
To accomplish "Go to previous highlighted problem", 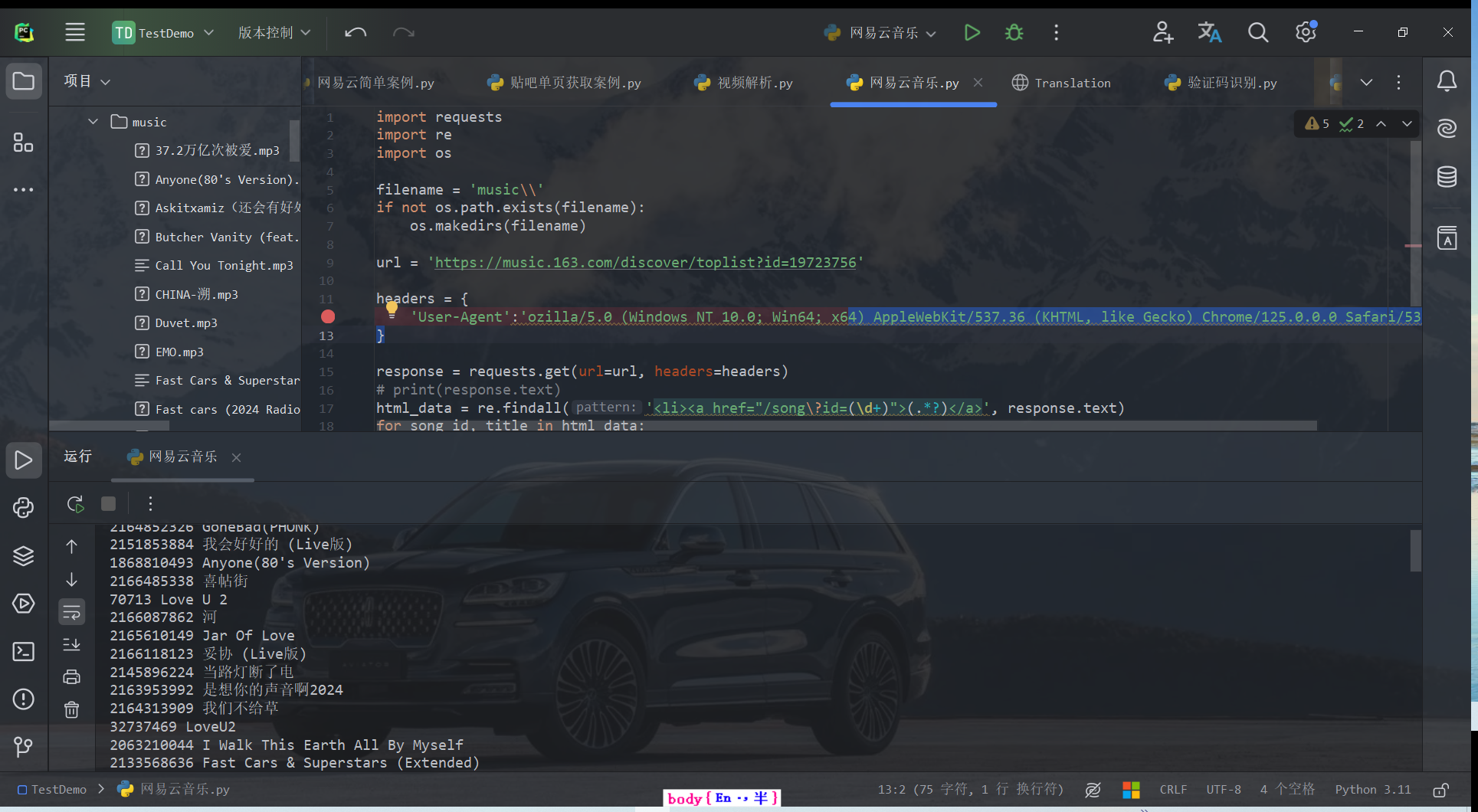I will click(x=1381, y=123).
